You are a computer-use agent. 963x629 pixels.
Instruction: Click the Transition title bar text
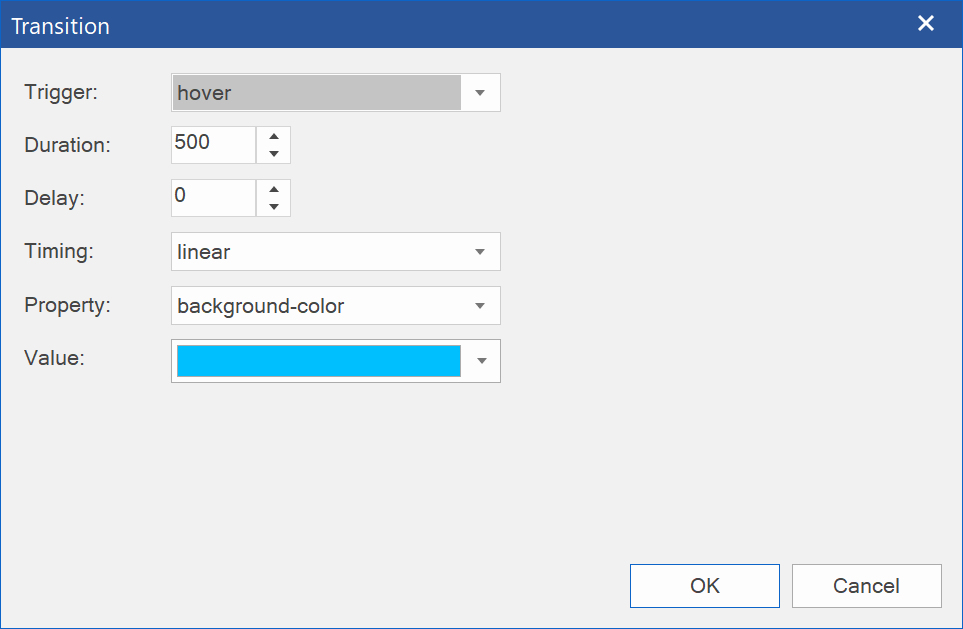click(x=61, y=26)
